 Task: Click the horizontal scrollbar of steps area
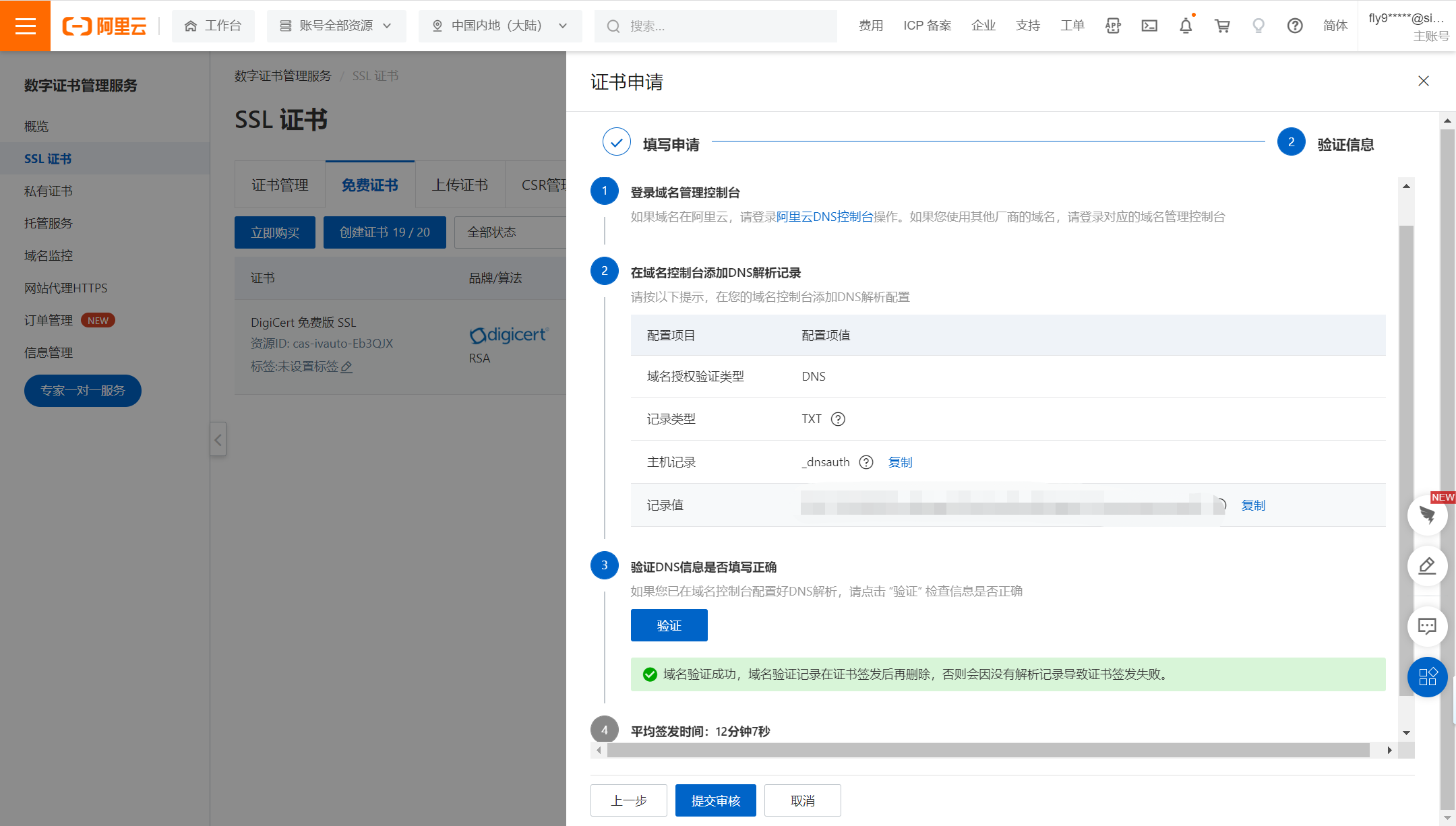point(988,751)
